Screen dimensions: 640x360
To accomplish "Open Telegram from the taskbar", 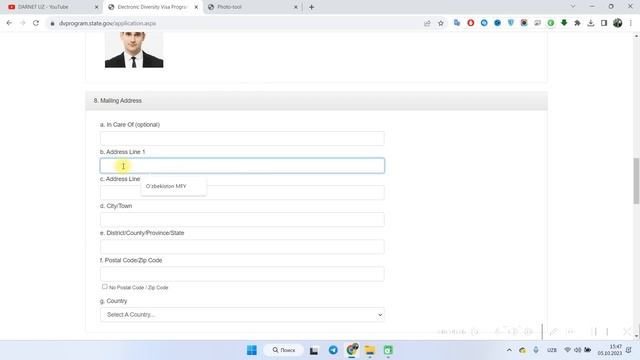I will pos(333,350).
